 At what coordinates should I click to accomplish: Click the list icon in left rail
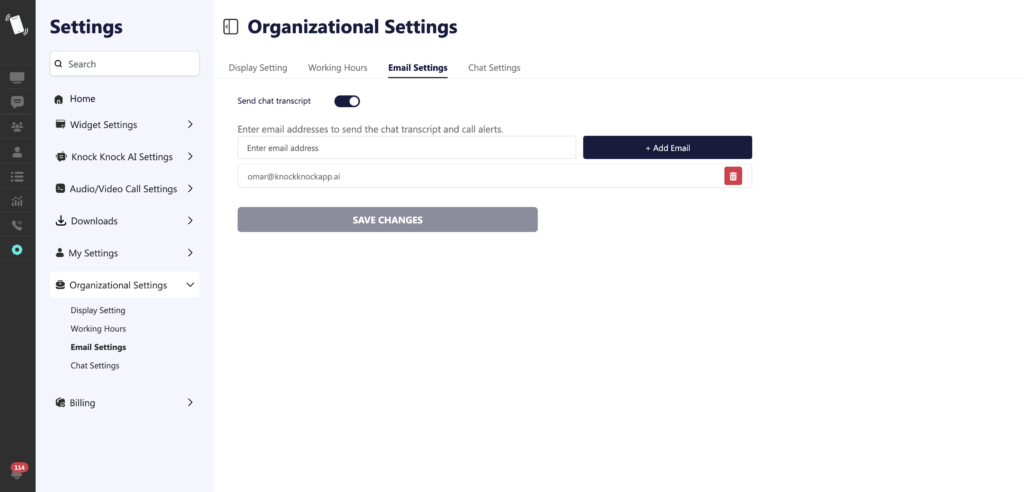(x=17, y=176)
